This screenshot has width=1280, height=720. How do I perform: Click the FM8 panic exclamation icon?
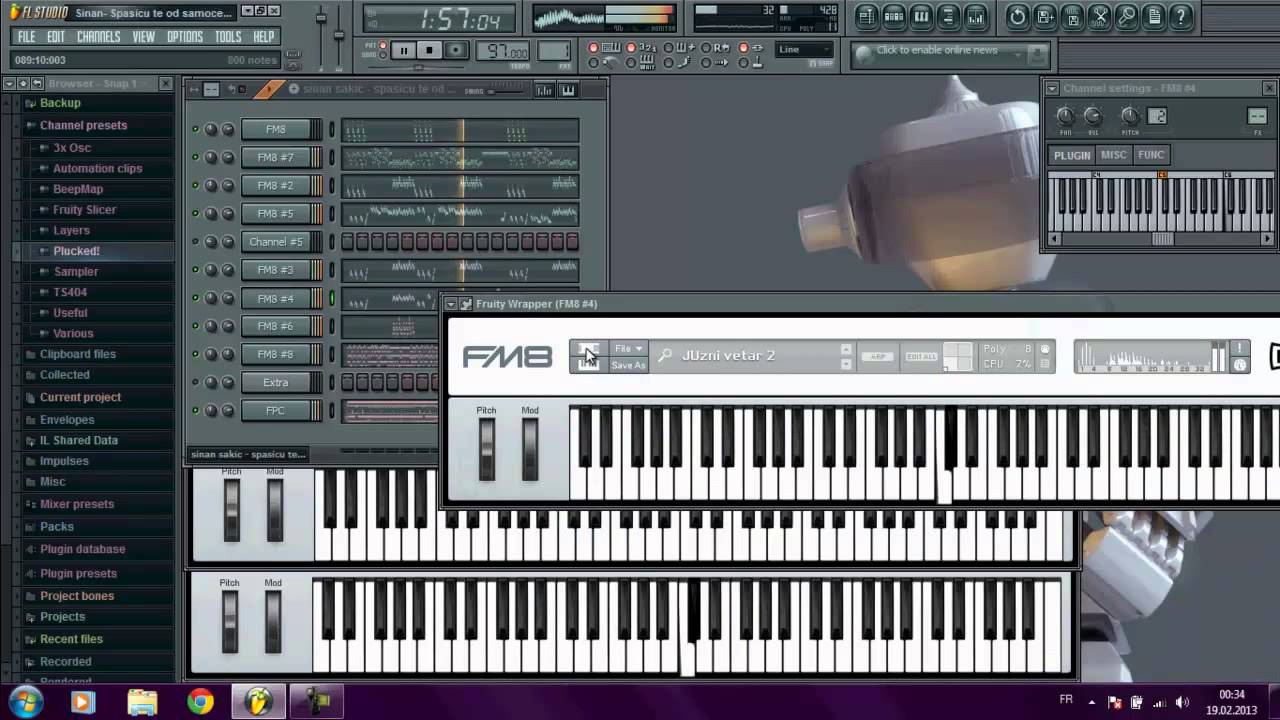click(1239, 348)
